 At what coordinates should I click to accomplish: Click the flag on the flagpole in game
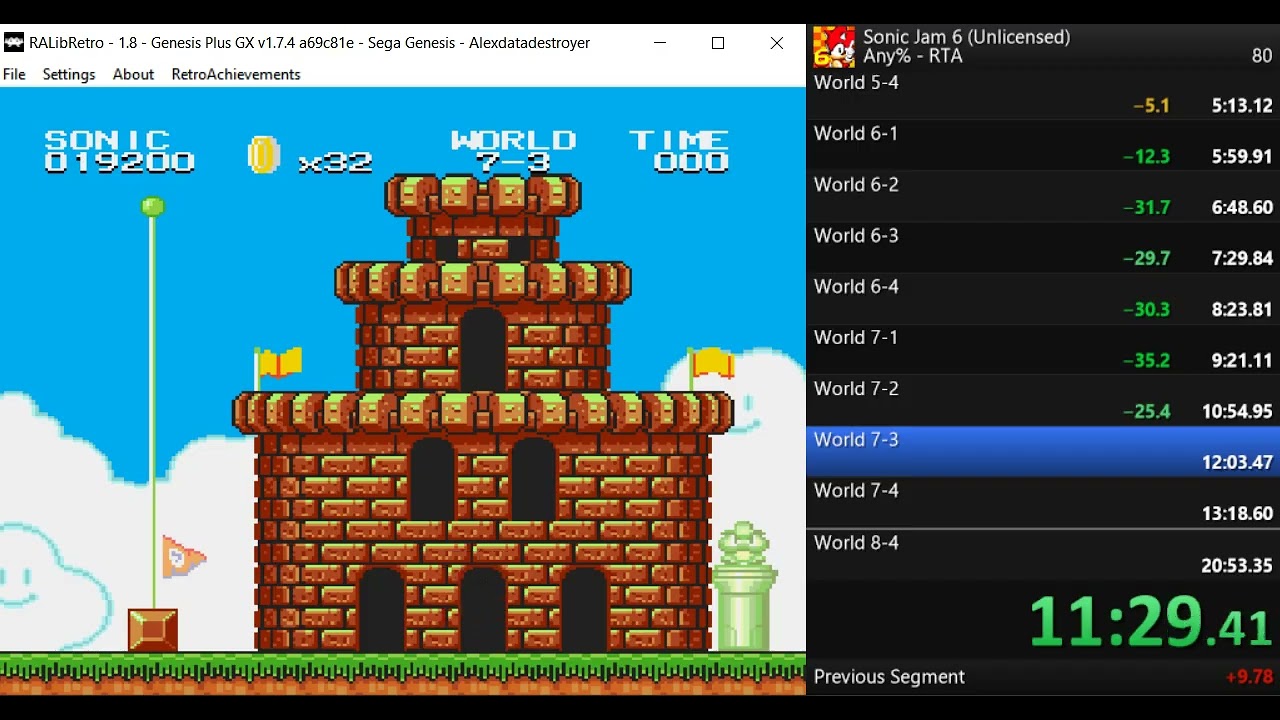(x=184, y=556)
